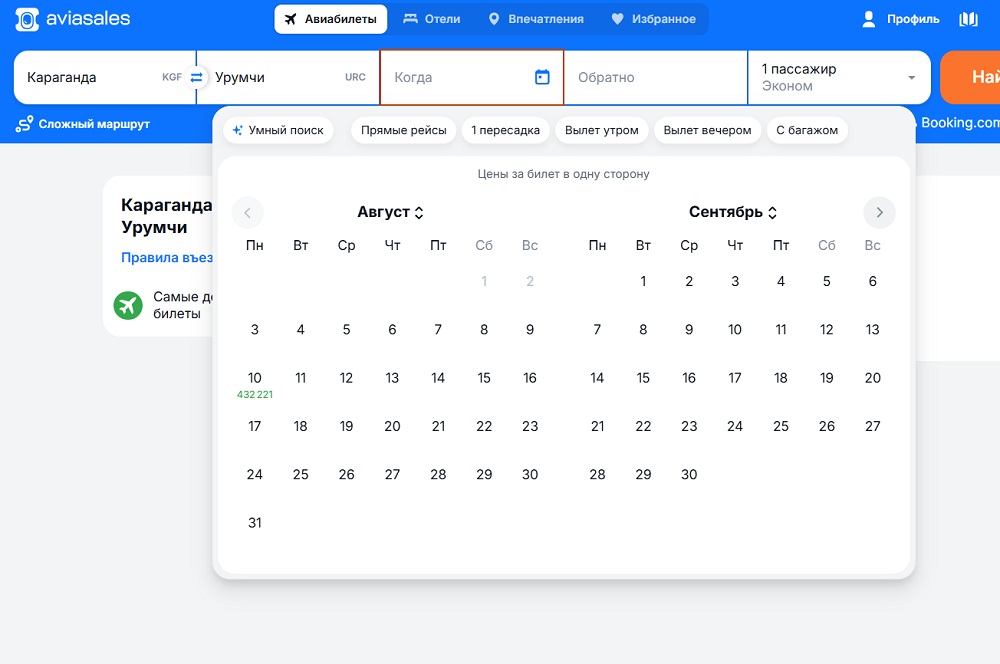The width and height of the screenshot is (1000, 664).
Task: Click the orange search button
Action: tap(970, 77)
